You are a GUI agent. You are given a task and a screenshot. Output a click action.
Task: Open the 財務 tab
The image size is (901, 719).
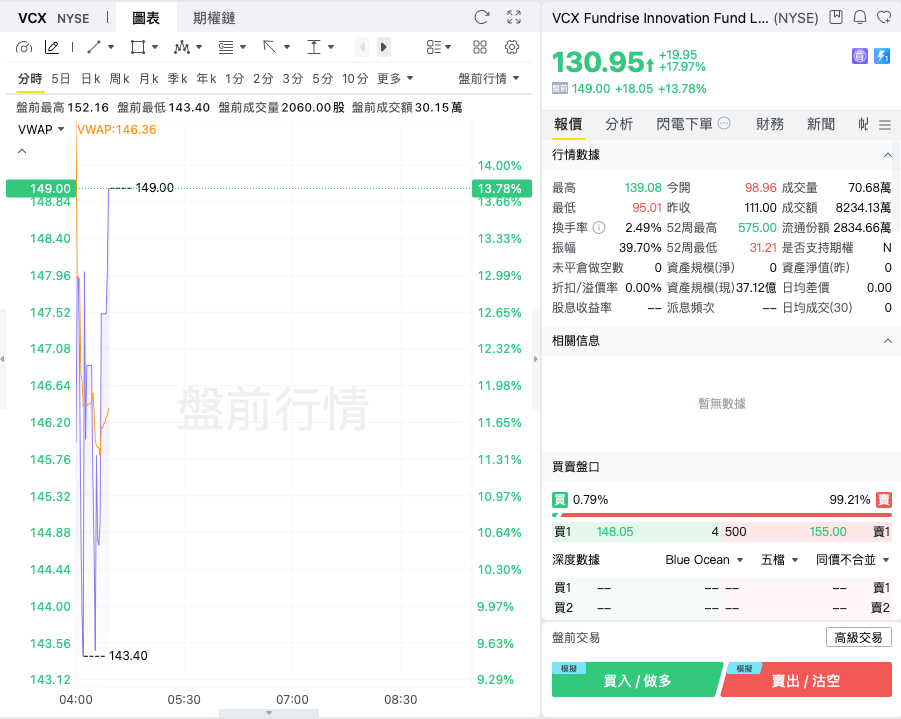770,124
